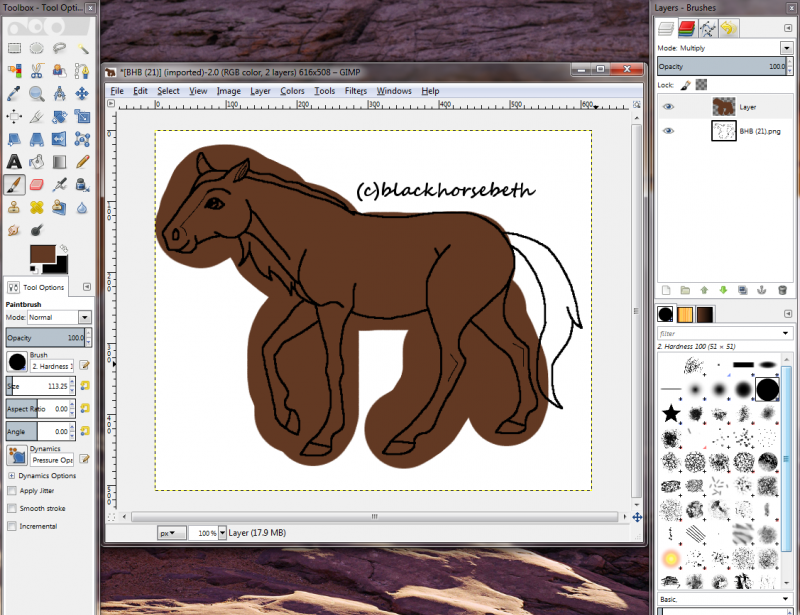Choose the Zoom magnifier tool
Viewport: 800px width, 615px height.
click(x=37, y=93)
